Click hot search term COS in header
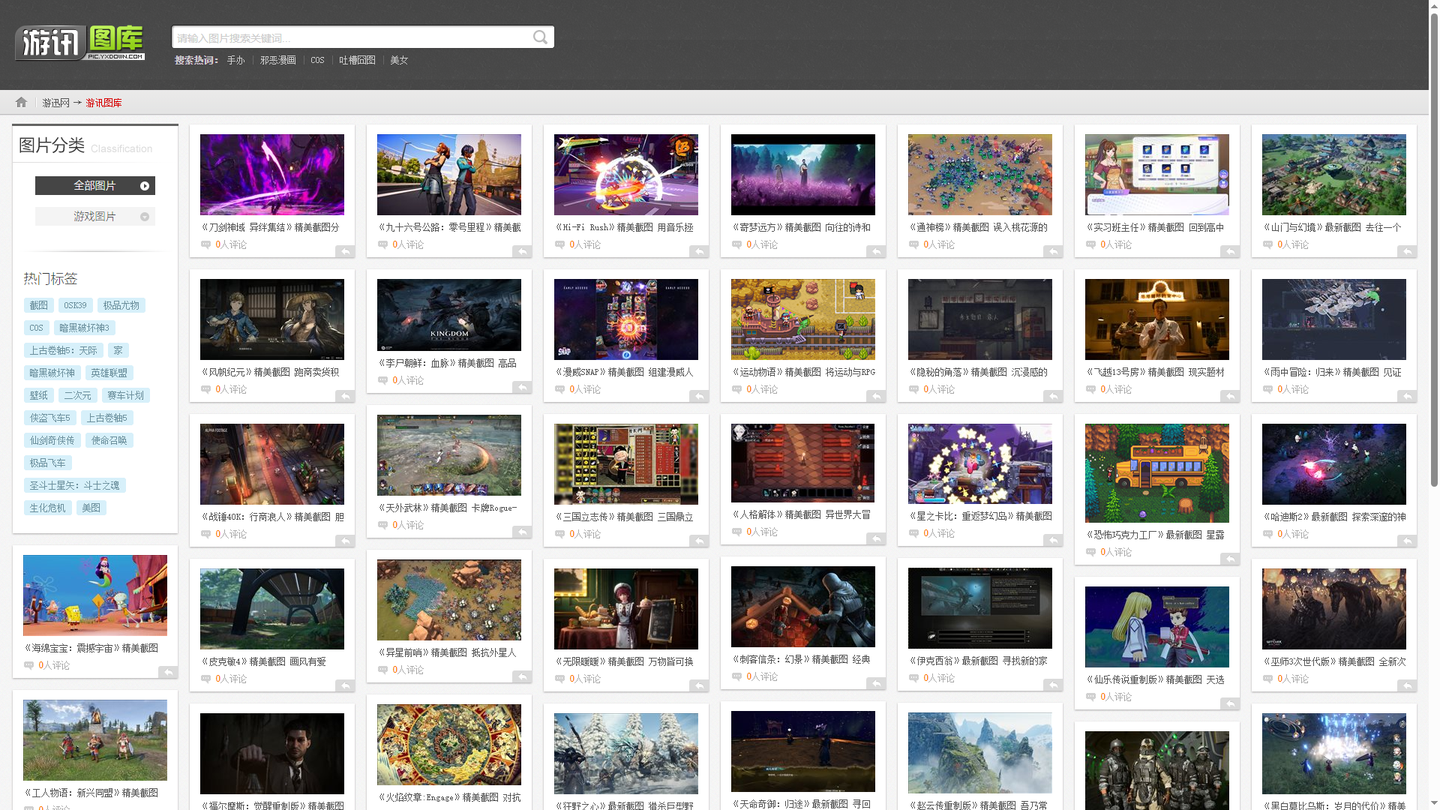 coord(317,61)
